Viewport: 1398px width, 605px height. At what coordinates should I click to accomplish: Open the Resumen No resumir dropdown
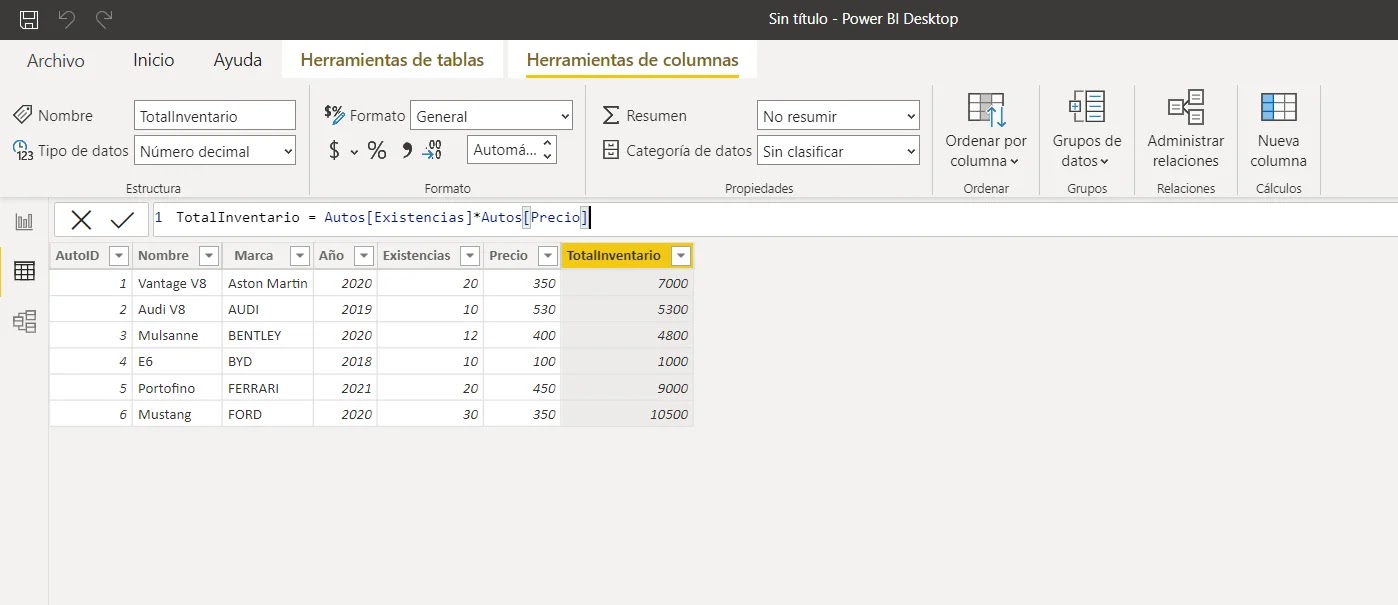pyautogui.click(x=838, y=116)
